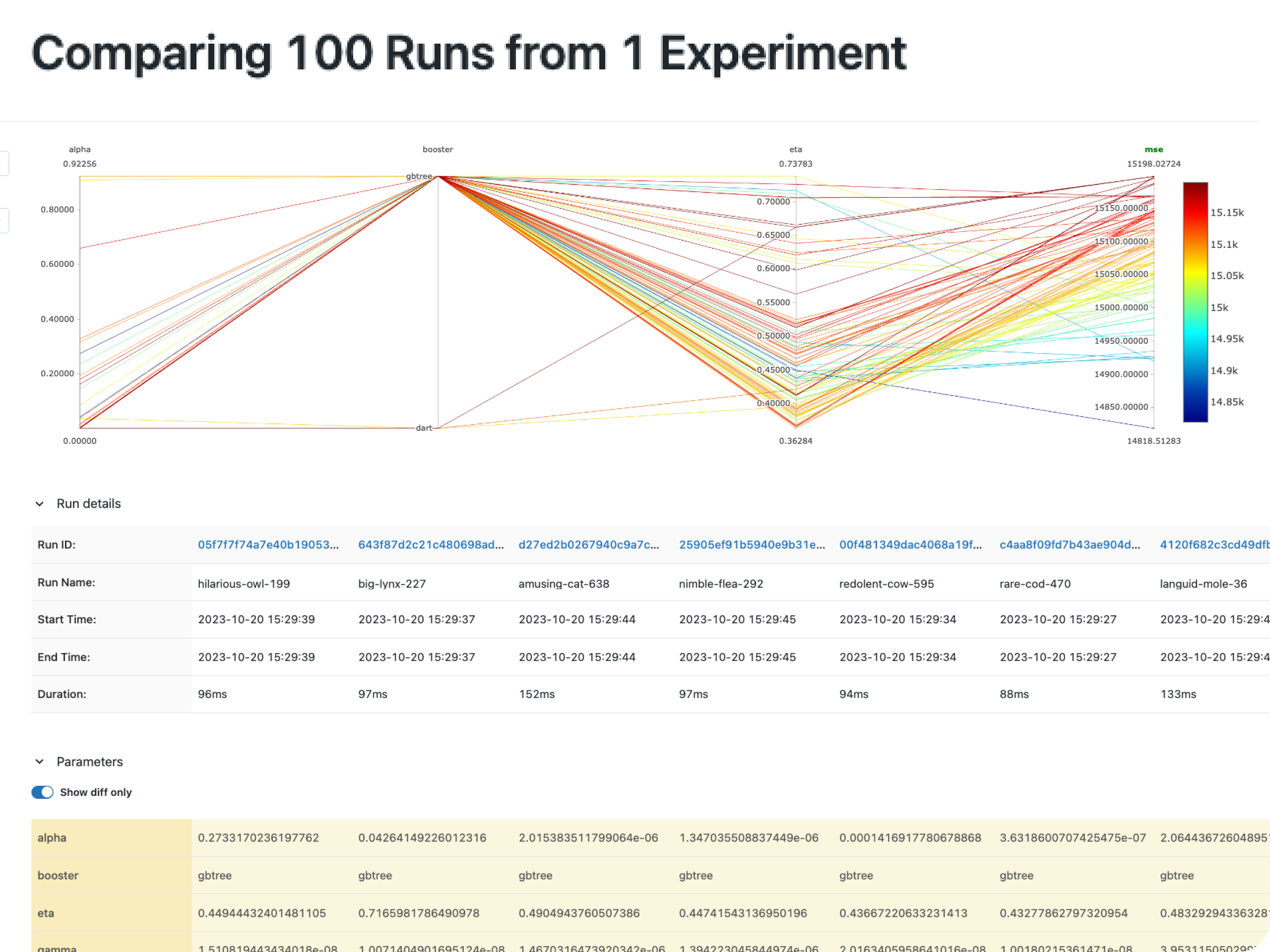
Task: Collapse the Parameters section chevron
Action: coord(40,762)
